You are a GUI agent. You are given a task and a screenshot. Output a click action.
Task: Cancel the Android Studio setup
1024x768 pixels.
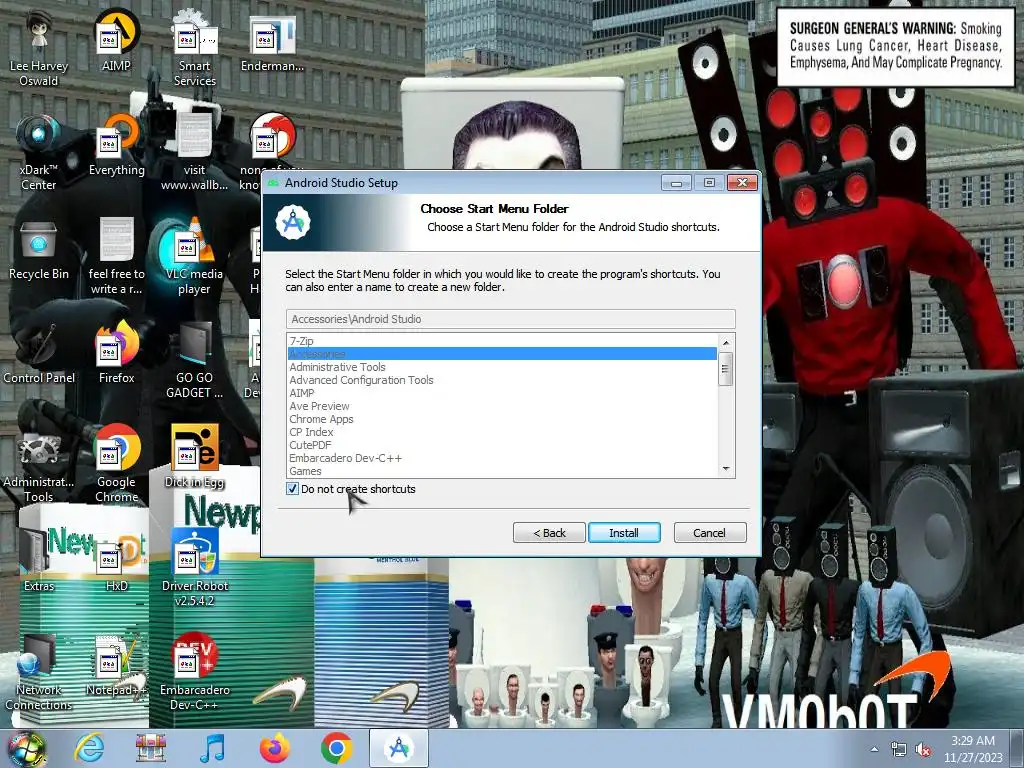click(x=709, y=533)
